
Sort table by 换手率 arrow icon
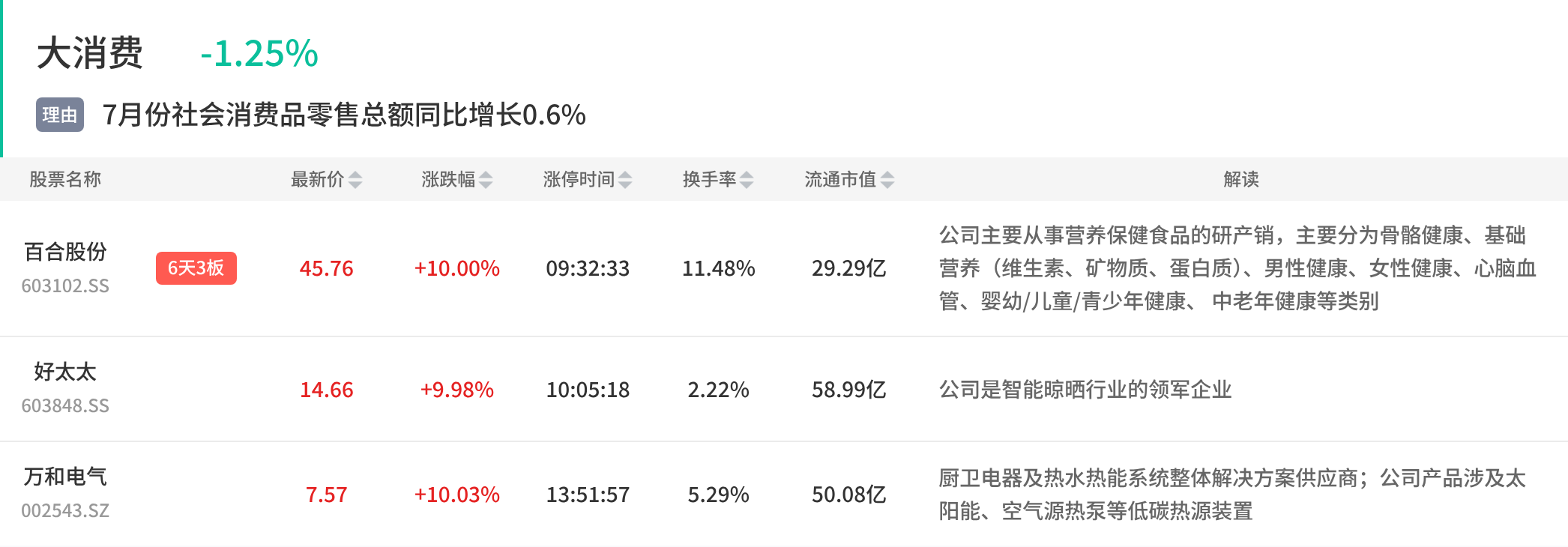click(x=747, y=180)
